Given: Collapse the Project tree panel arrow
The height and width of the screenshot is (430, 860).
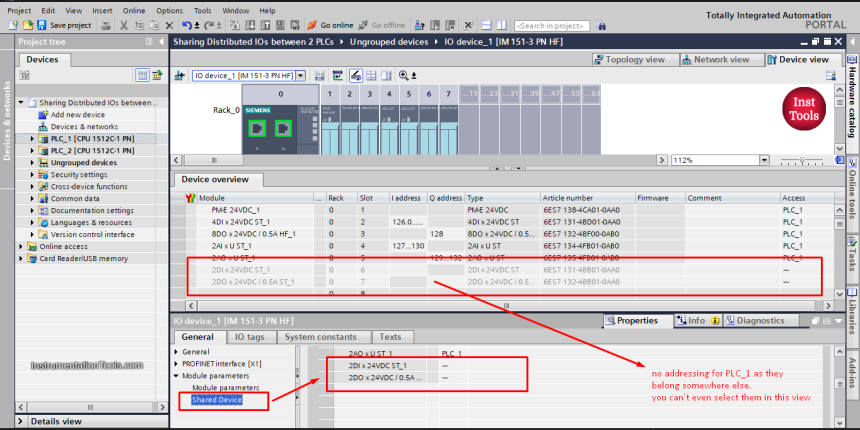Looking at the screenshot, I should pos(161,42).
